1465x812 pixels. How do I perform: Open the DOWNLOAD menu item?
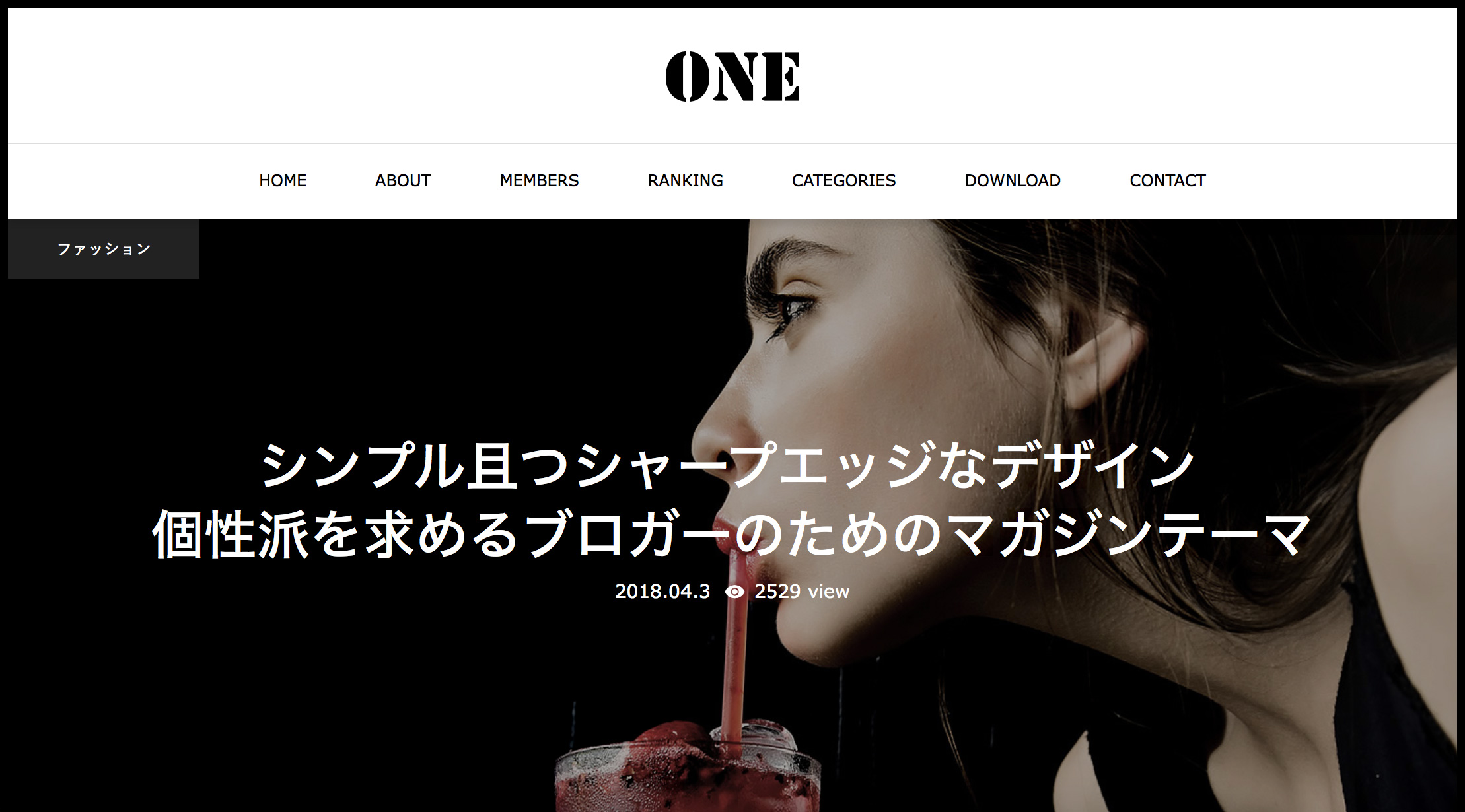coord(1013,180)
